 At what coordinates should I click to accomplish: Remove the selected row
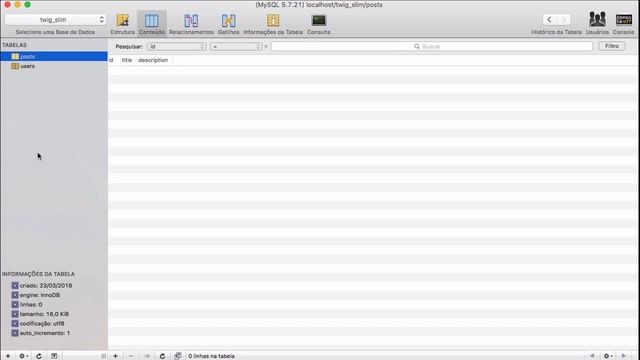tap(131, 356)
